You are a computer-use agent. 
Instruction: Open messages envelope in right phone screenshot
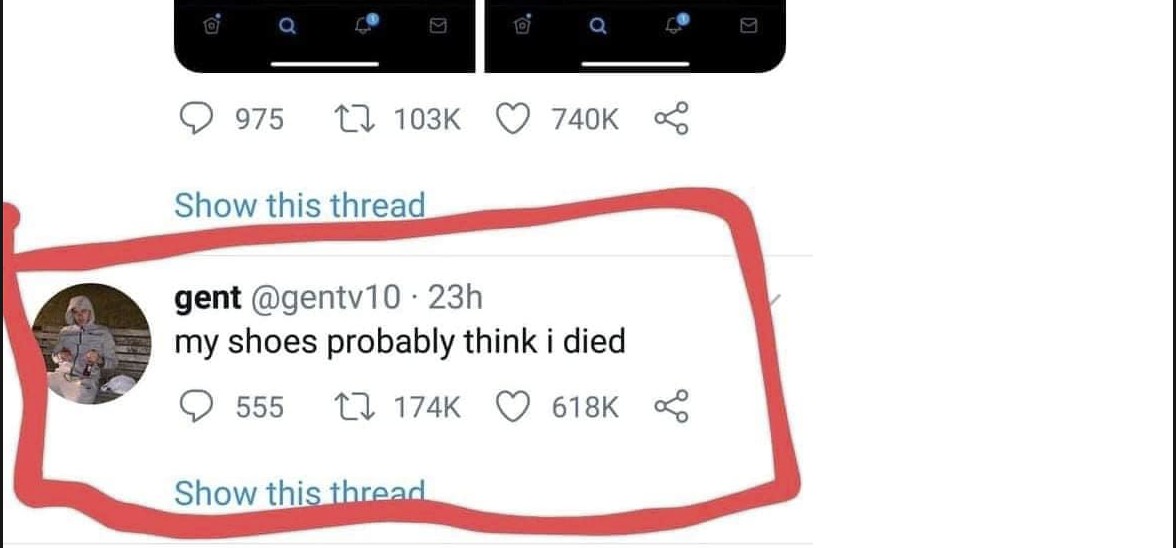[x=746, y=28]
